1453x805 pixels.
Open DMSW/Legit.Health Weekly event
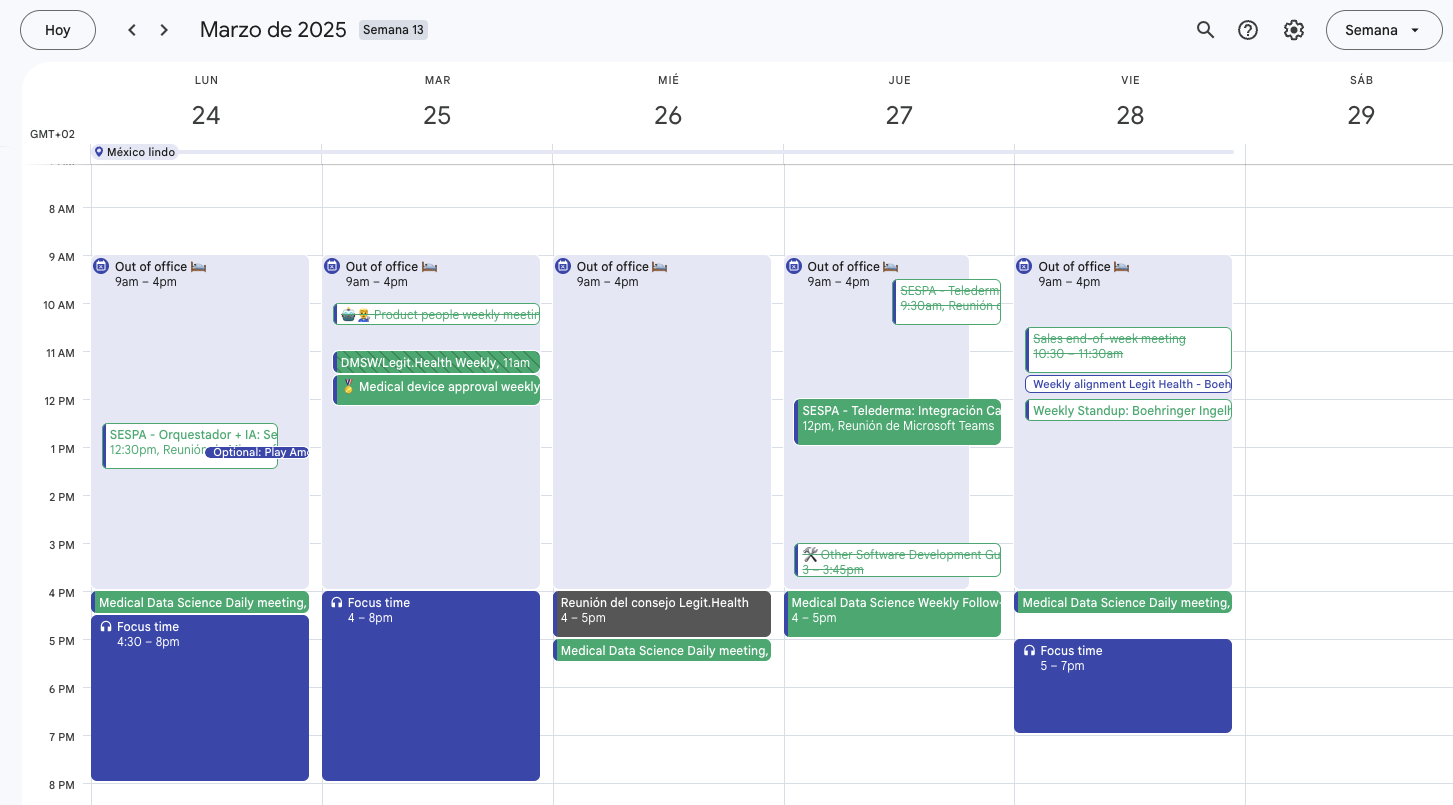[x=436, y=362]
